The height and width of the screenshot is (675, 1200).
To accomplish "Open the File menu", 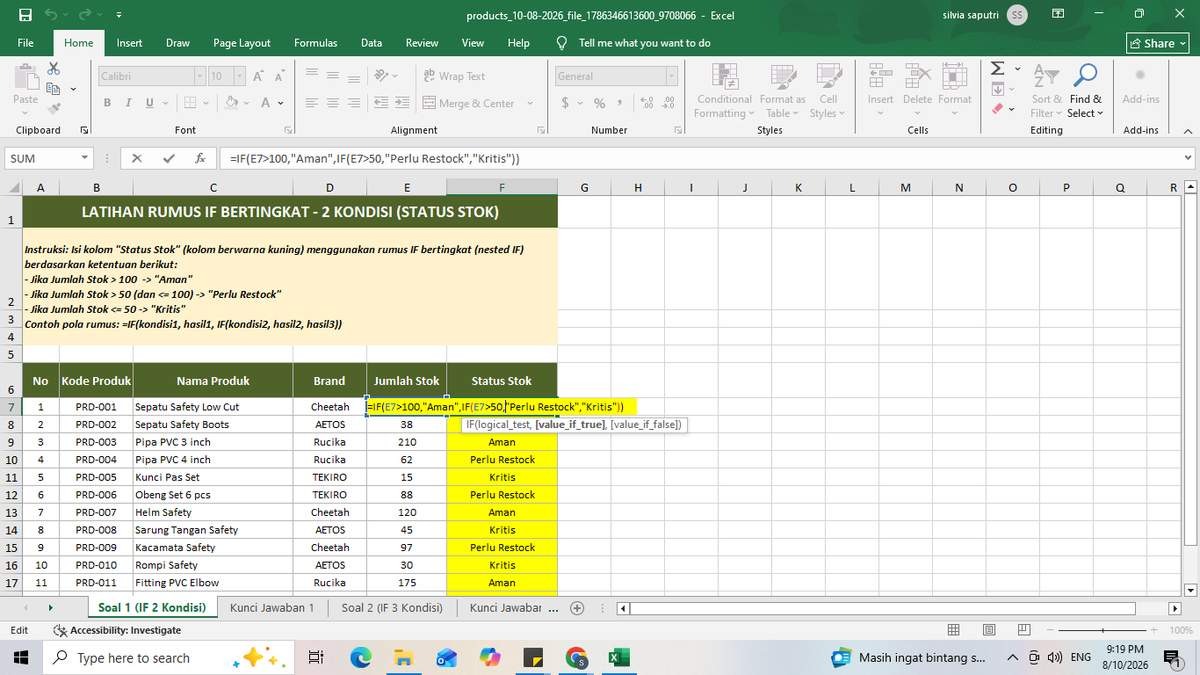I will (26, 43).
